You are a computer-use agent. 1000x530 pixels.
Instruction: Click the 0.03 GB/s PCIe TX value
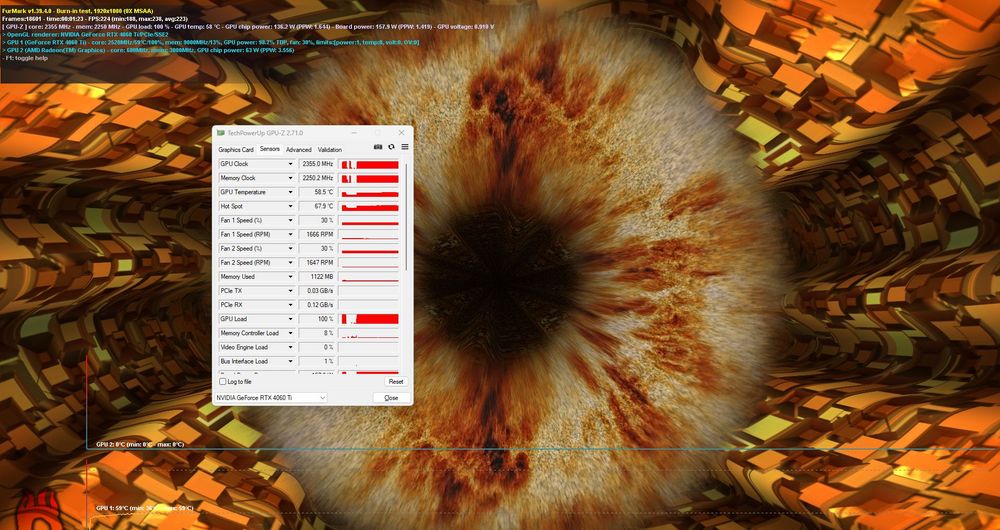[x=317, y=291]
